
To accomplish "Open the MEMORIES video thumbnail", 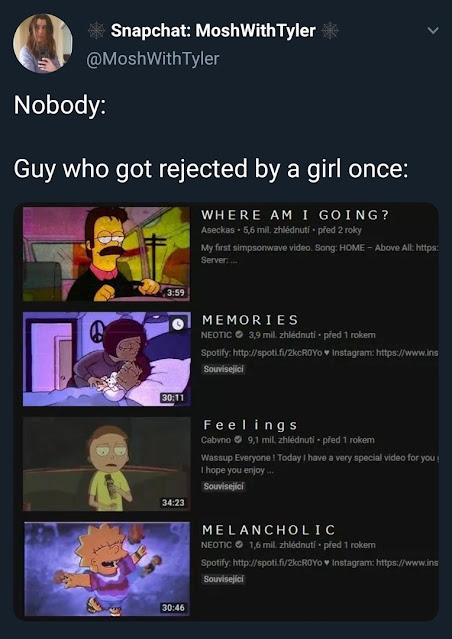I will click(106, 359).
